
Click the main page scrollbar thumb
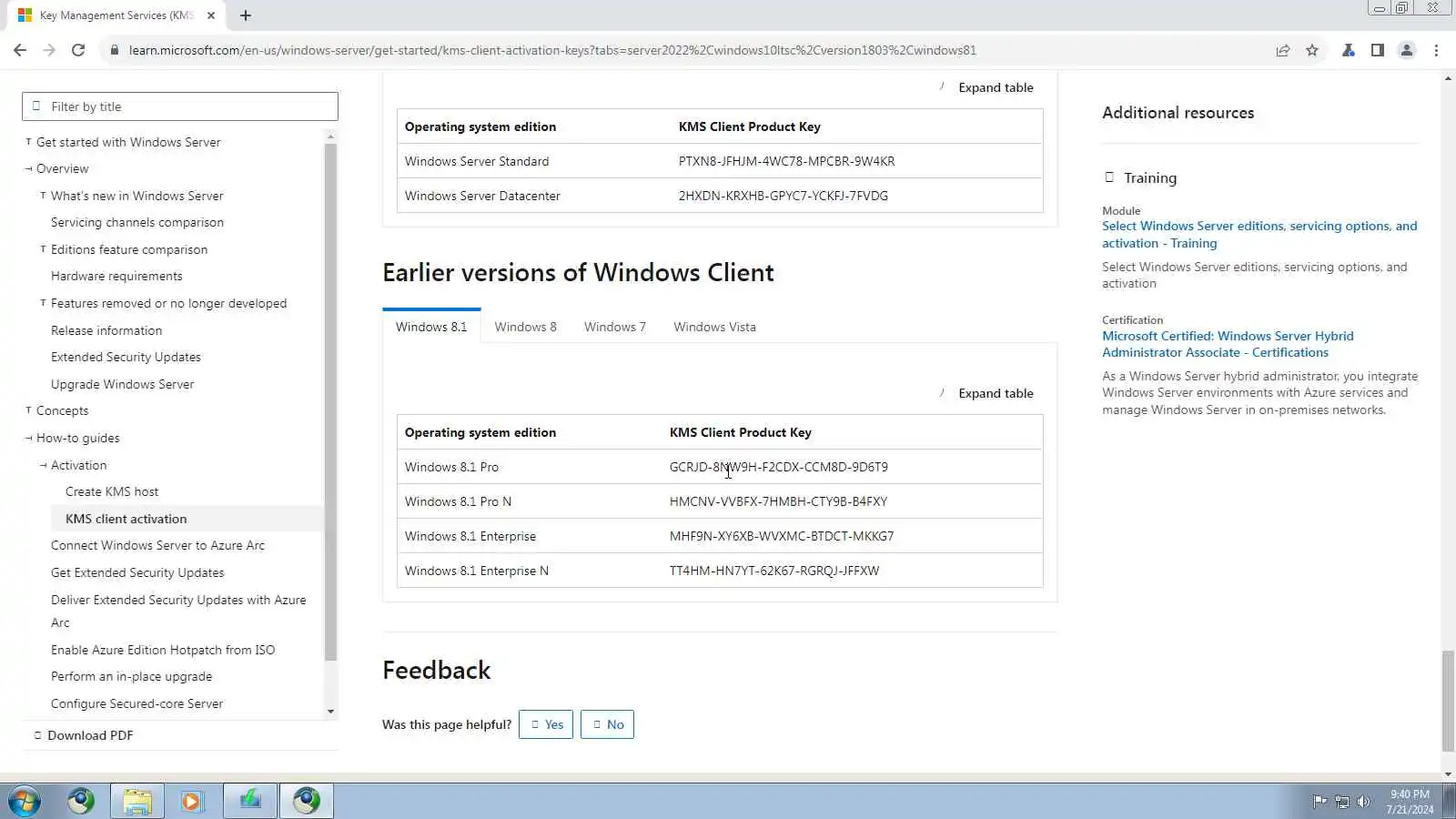pyautogui.click(x=1448, y=702)
